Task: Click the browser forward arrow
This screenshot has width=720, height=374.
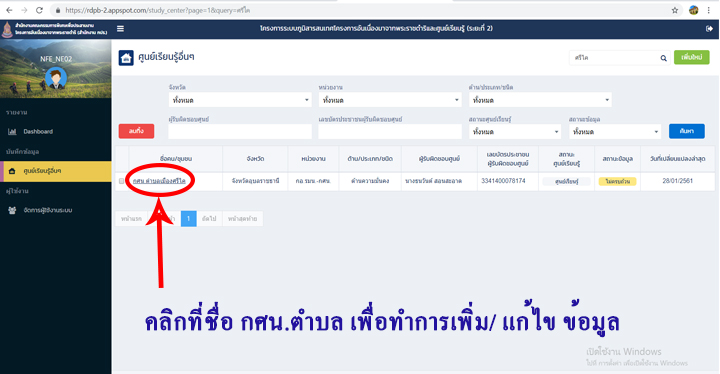Action: point(24,10)
